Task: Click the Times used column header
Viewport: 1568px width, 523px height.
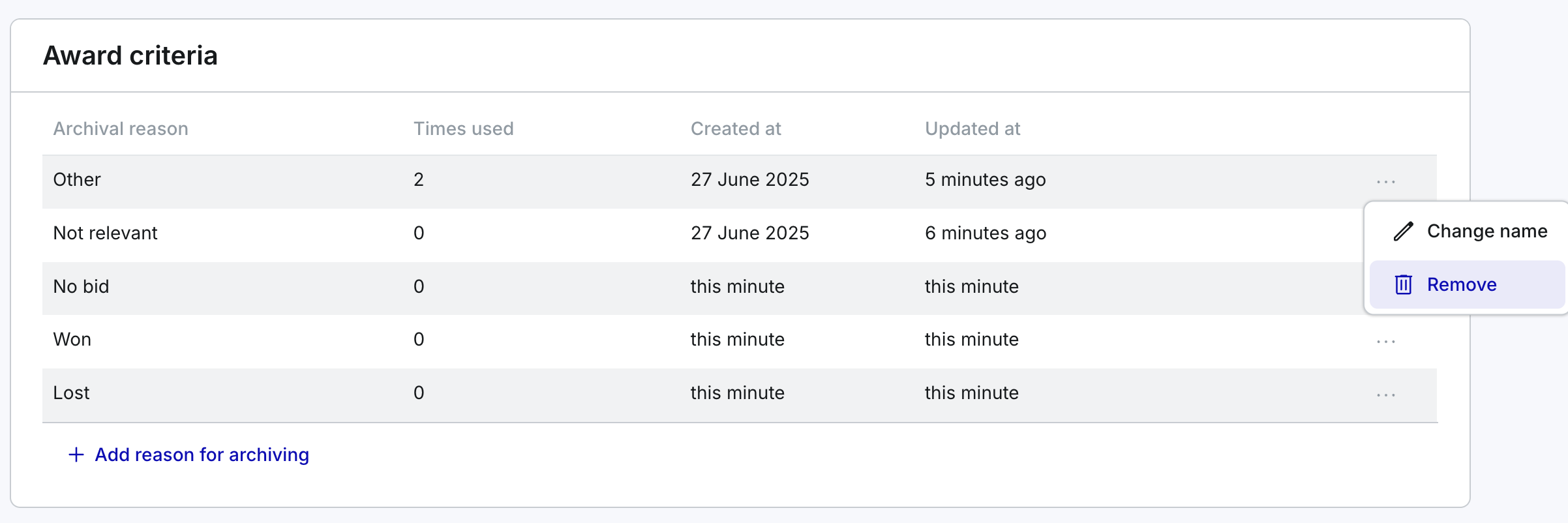Action: coord(463,128)
